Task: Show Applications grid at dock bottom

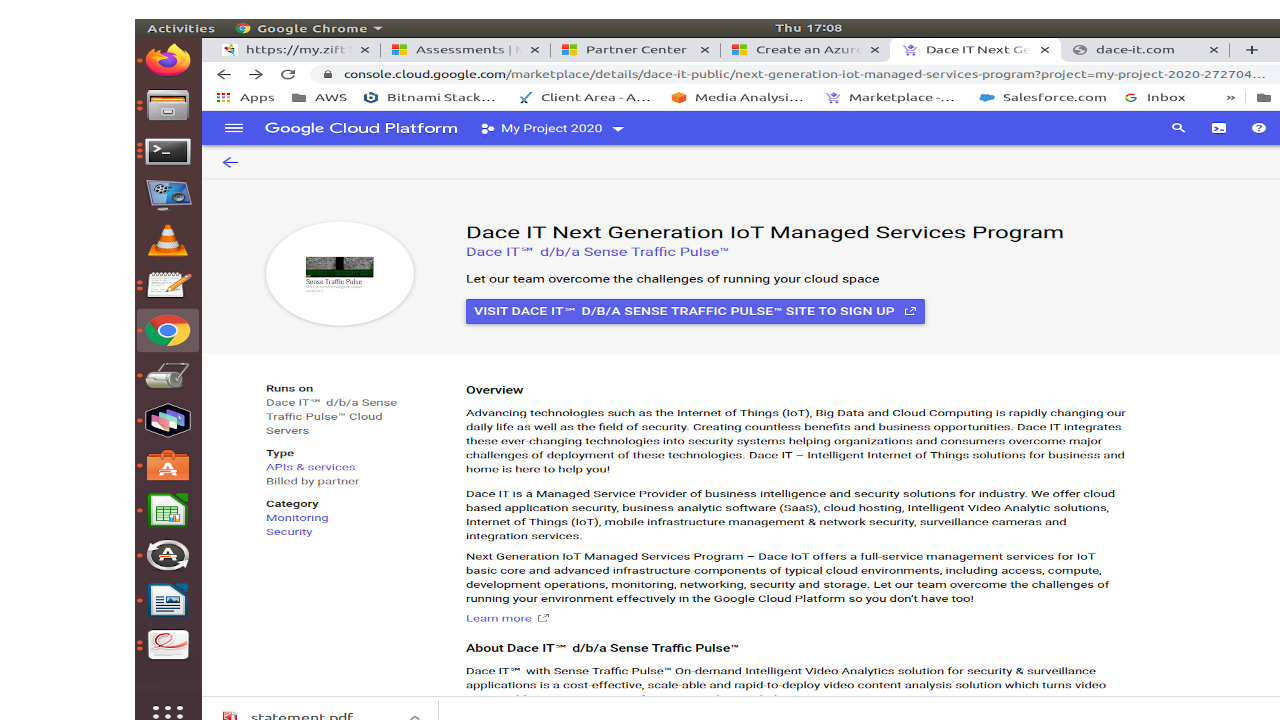Action: point(168,712)
